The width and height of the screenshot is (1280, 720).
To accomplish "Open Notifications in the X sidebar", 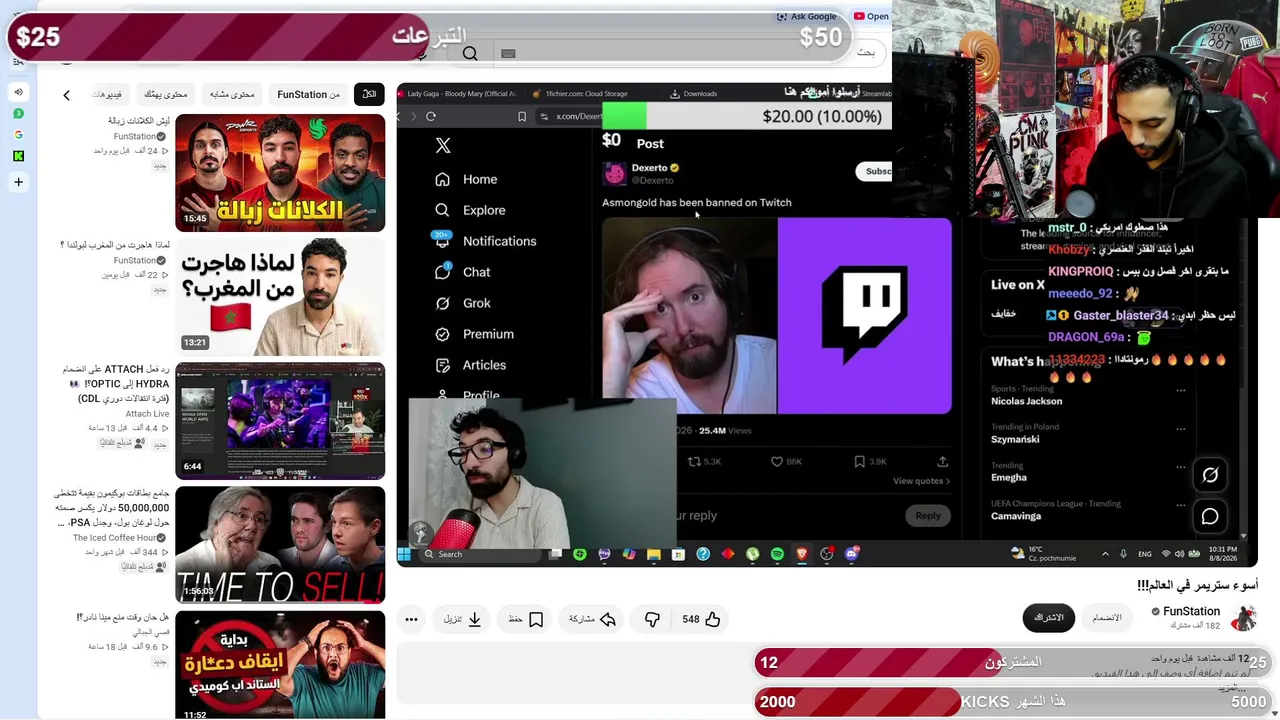I will [x=486, y=241].
